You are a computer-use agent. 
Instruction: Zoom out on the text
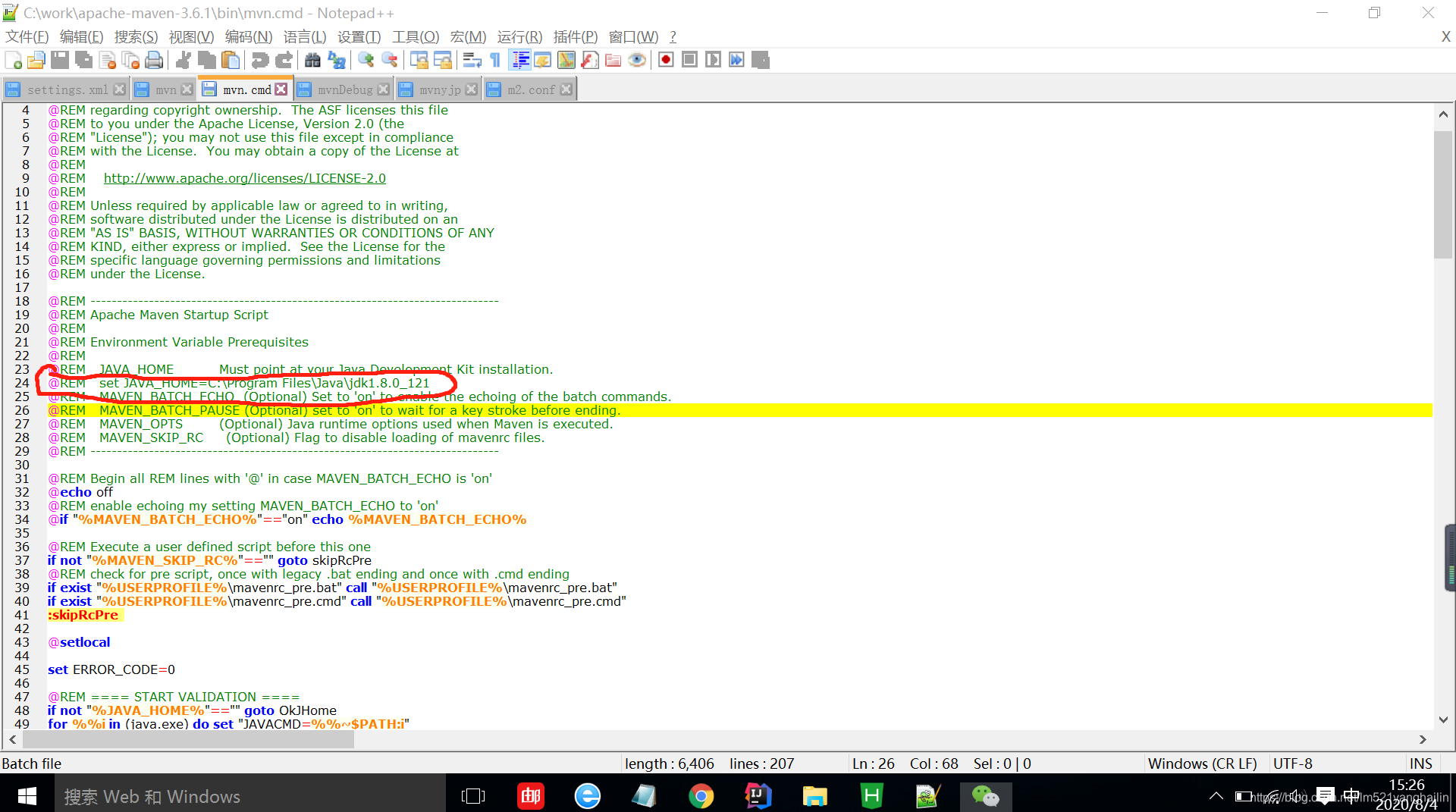click(390, 59)
